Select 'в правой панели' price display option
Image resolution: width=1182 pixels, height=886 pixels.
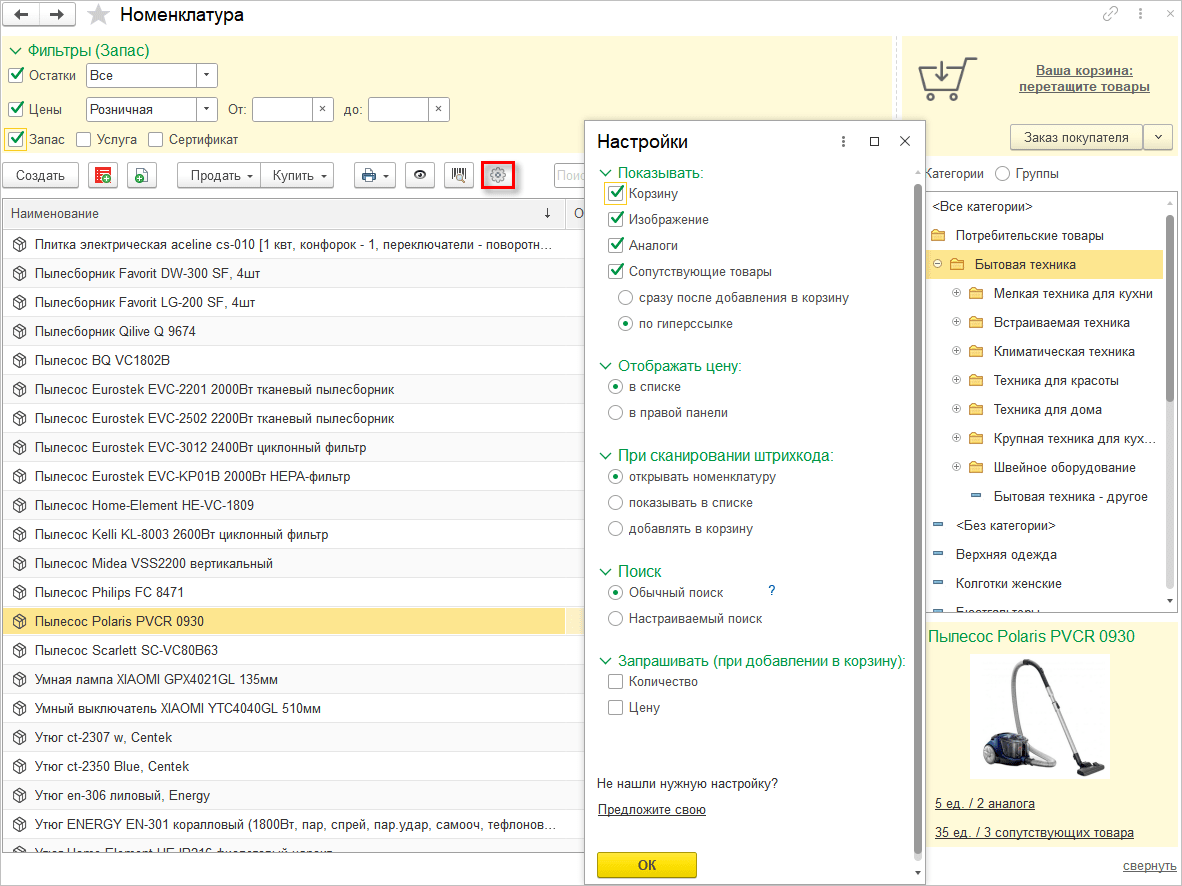click(x=616, y=412)
